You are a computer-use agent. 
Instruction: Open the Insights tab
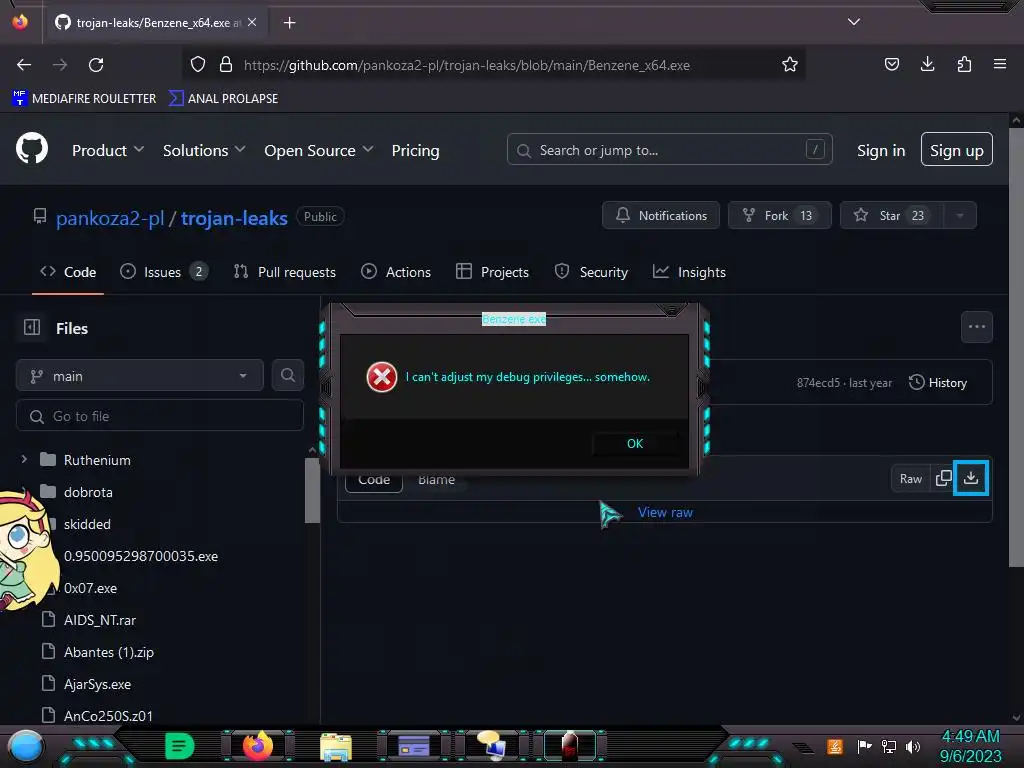coord(690,272)
